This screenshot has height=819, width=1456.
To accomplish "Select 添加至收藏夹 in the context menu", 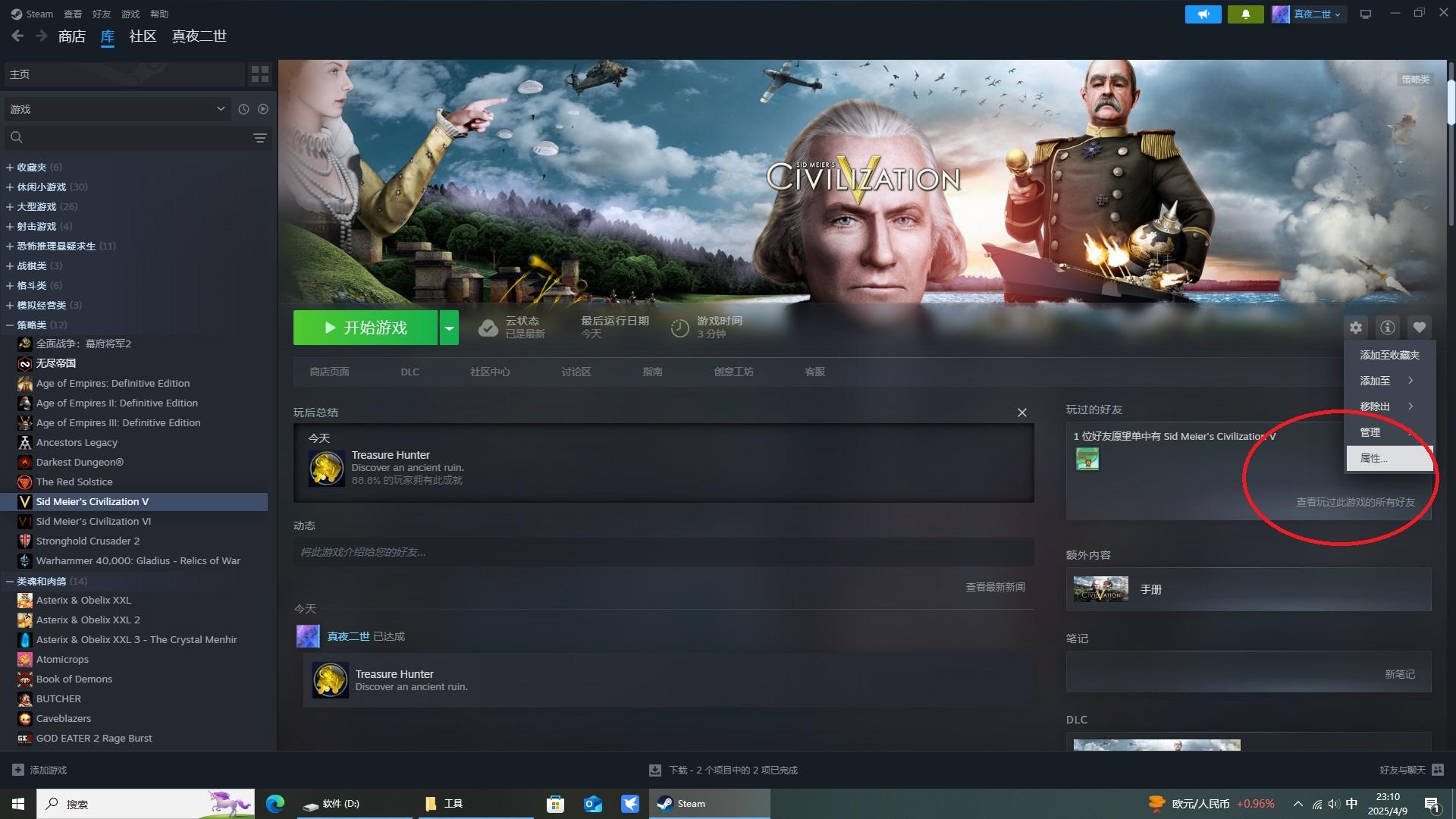I will 1389,355.
